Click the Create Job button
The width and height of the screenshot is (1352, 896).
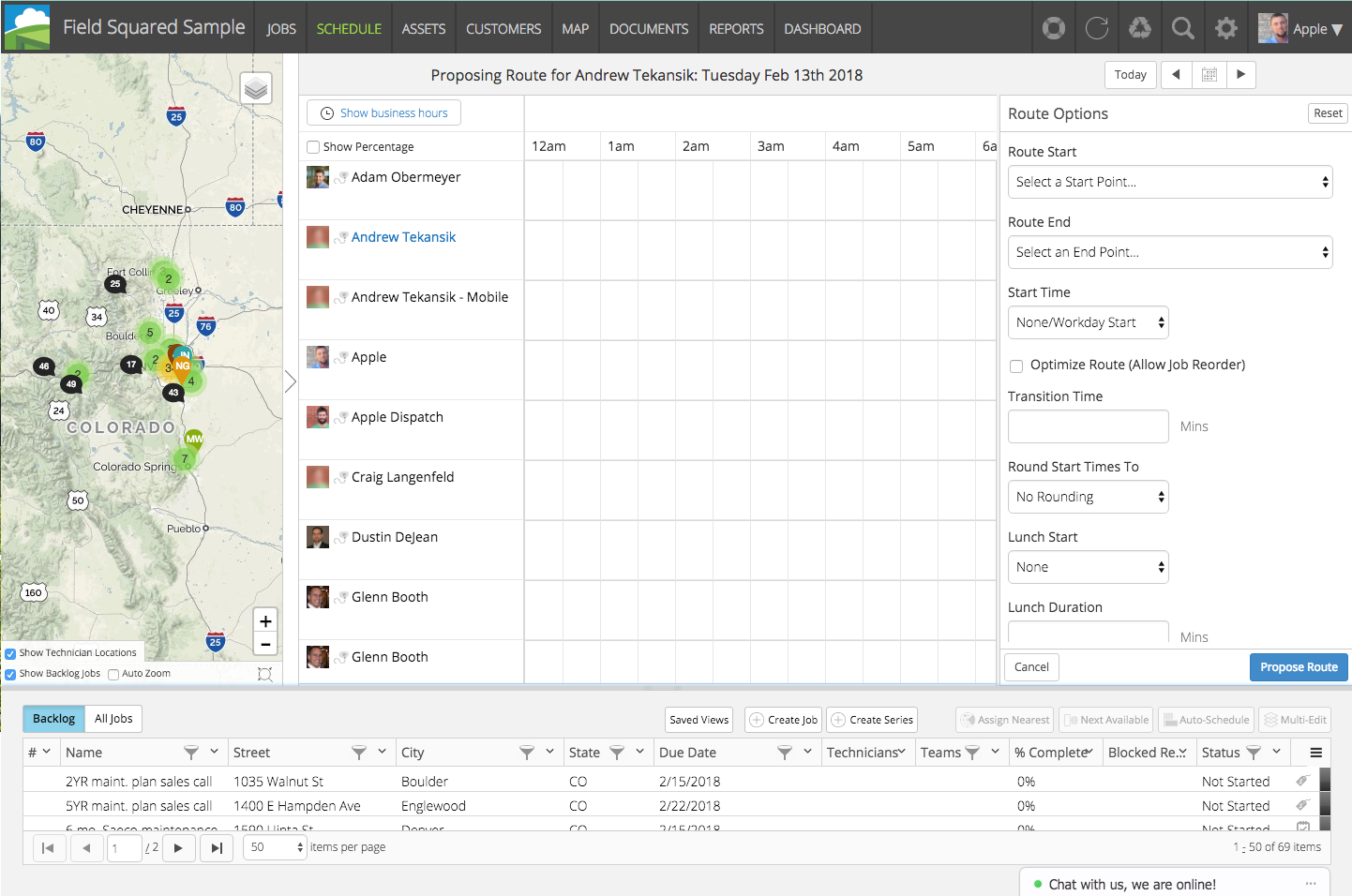[783, 720]
